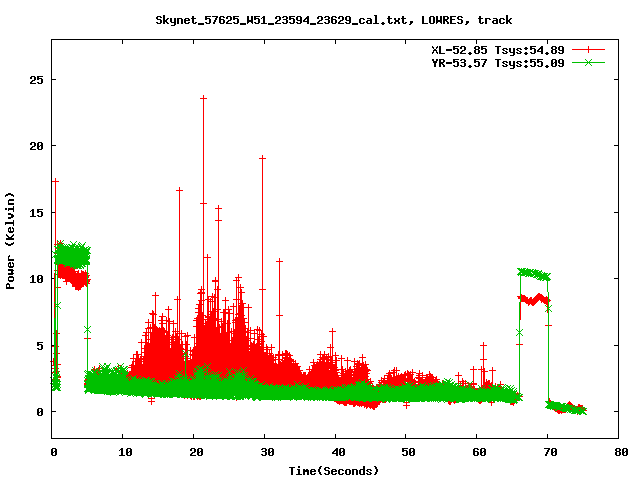This screenshot has width=640, height=480.
Task: Click the x-axis tick label 40
Action: (338, 452)
